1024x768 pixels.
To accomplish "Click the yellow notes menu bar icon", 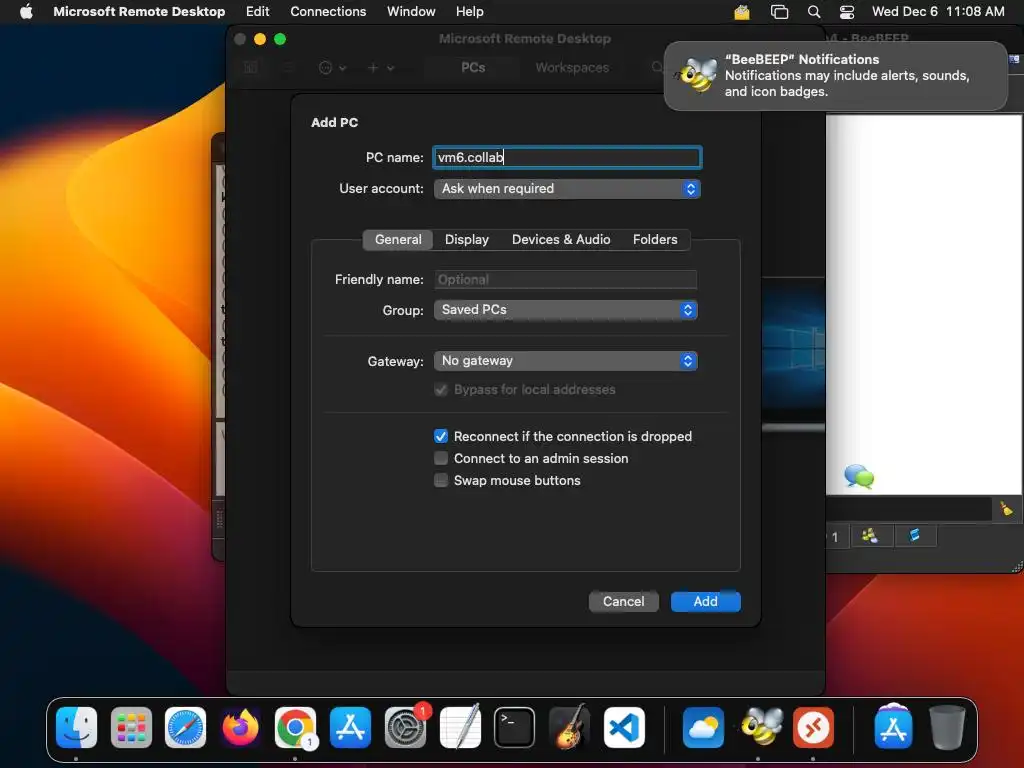I will pyautogui.click(x=742, y=11).
